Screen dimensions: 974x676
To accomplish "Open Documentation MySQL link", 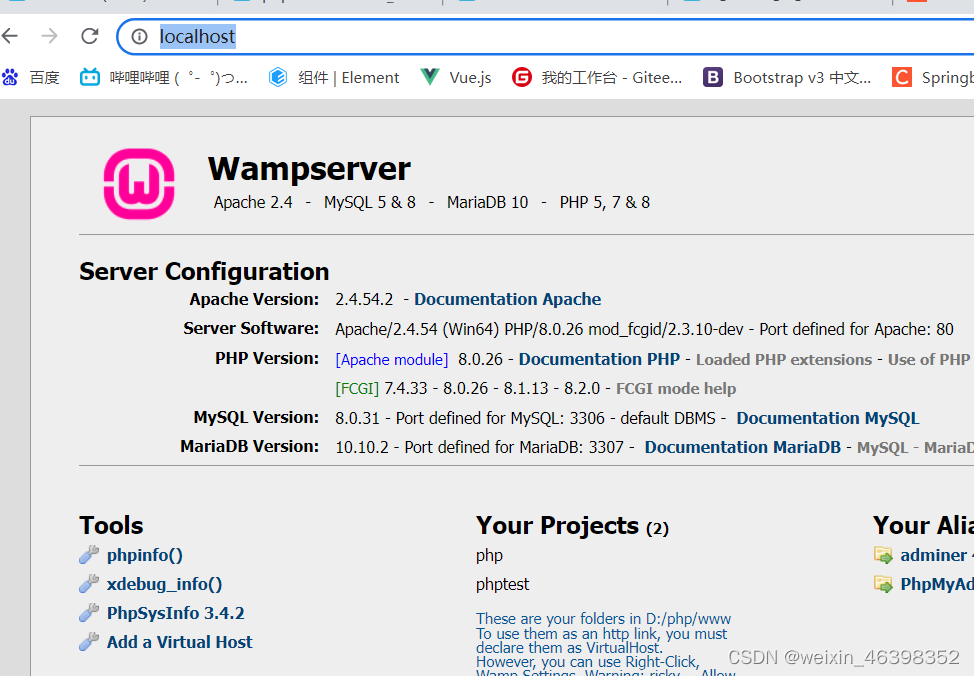I will (x=828, y=418).
